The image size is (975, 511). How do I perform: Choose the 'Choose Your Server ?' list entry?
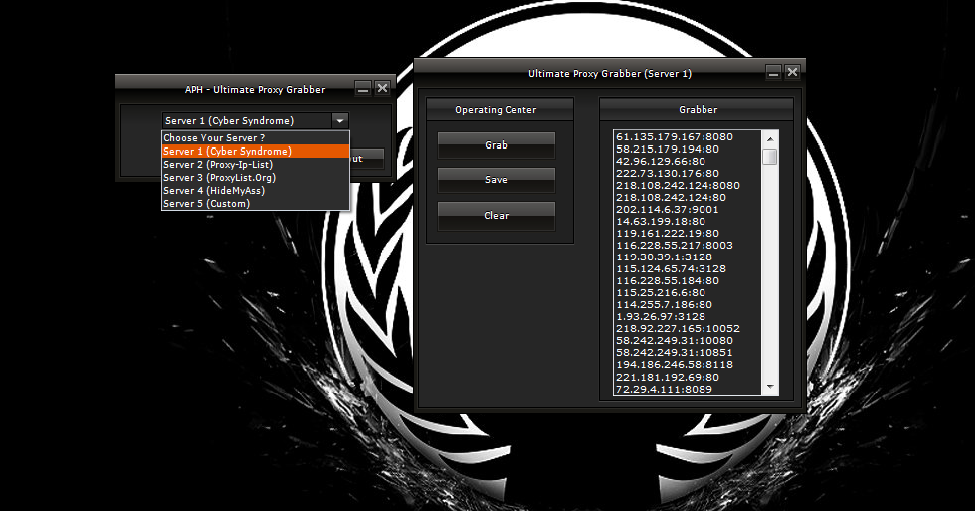coord(255,138)
